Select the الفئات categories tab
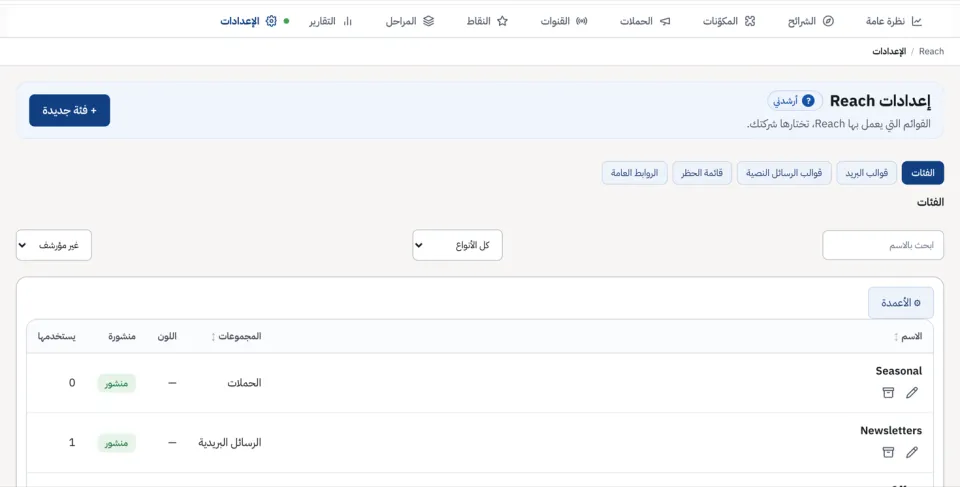 coord(923,173)
